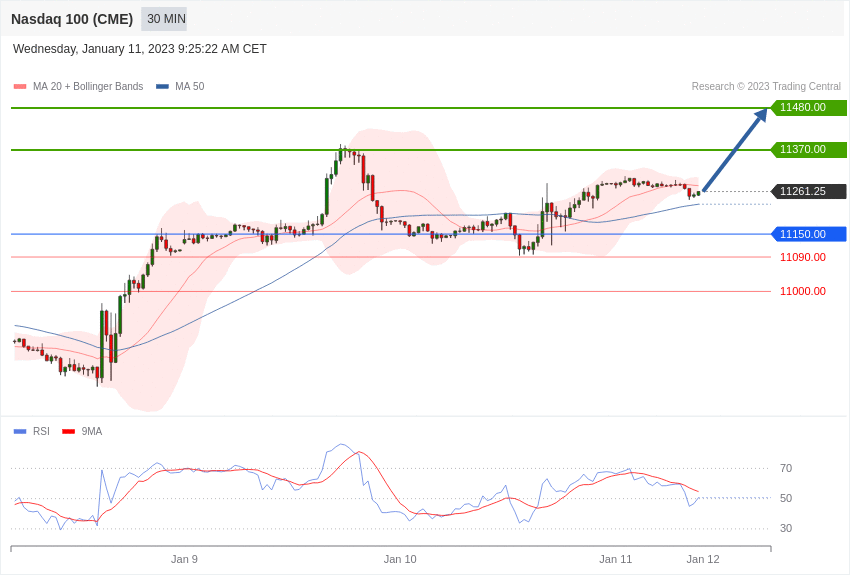Click the red MA 20 legend swatch
Screen dimensions: 850x576
coord(20,87)
